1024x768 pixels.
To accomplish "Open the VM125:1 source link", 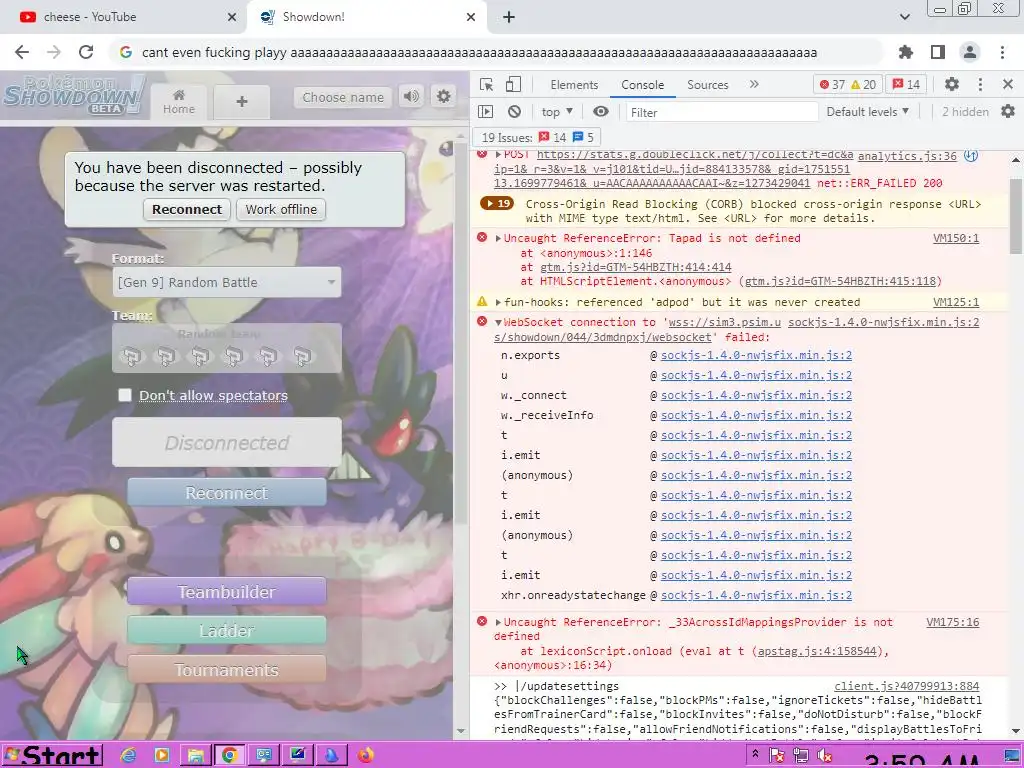I will pos(956,302).
